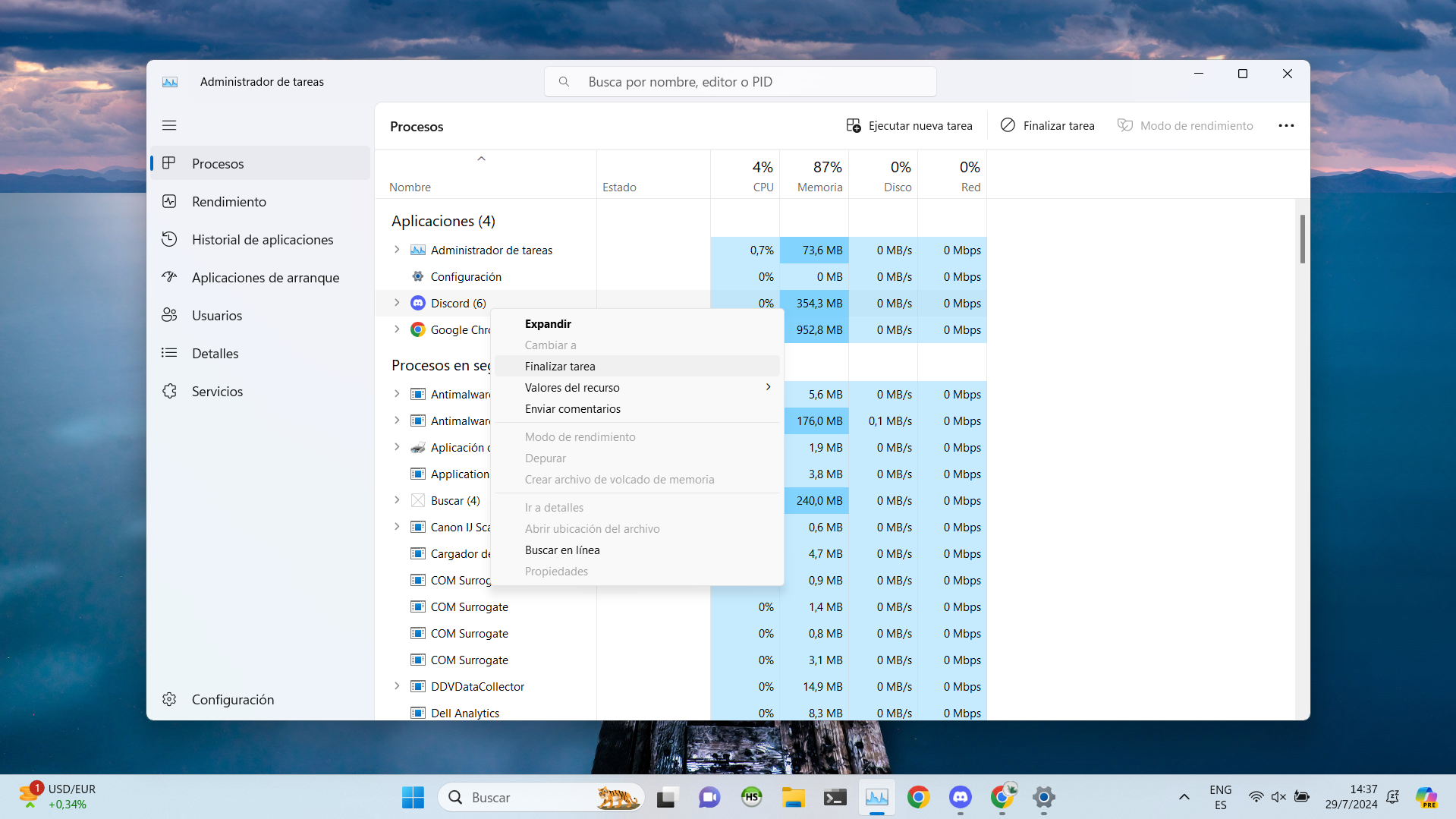Expand the Google Chrome process group
The height and width of the screenshot is (819, 1456).
(397, 329)
